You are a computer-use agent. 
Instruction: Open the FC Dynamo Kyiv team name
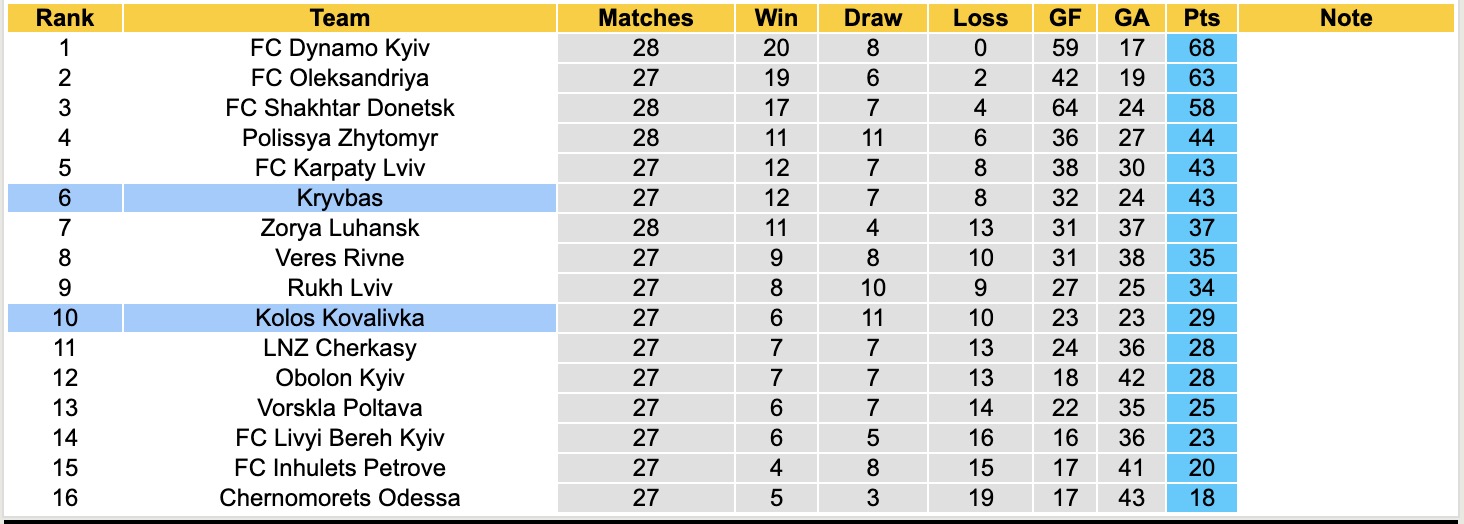coord(340,48)
